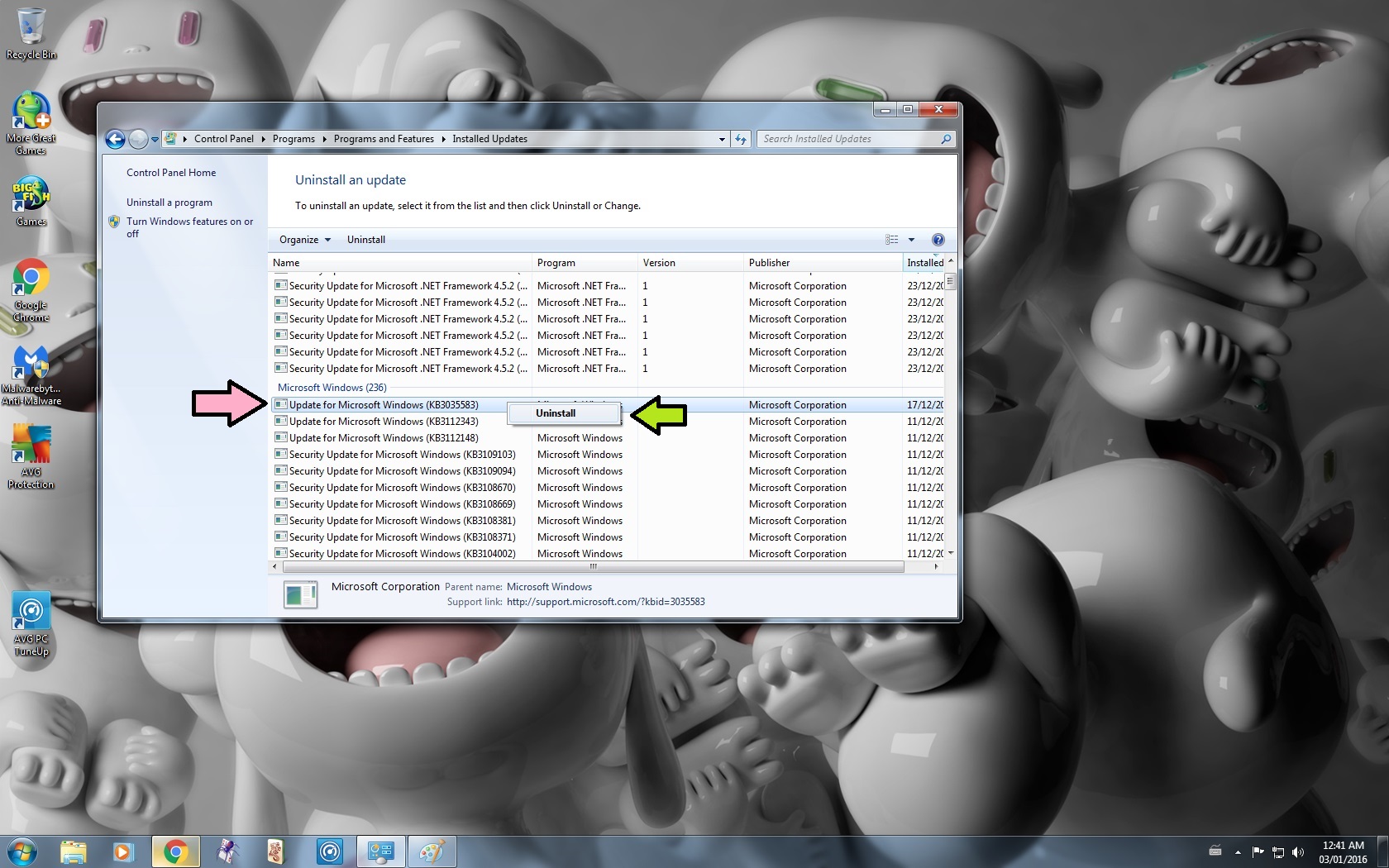Select Security Update (KB3109094) row

pos(608,471)
